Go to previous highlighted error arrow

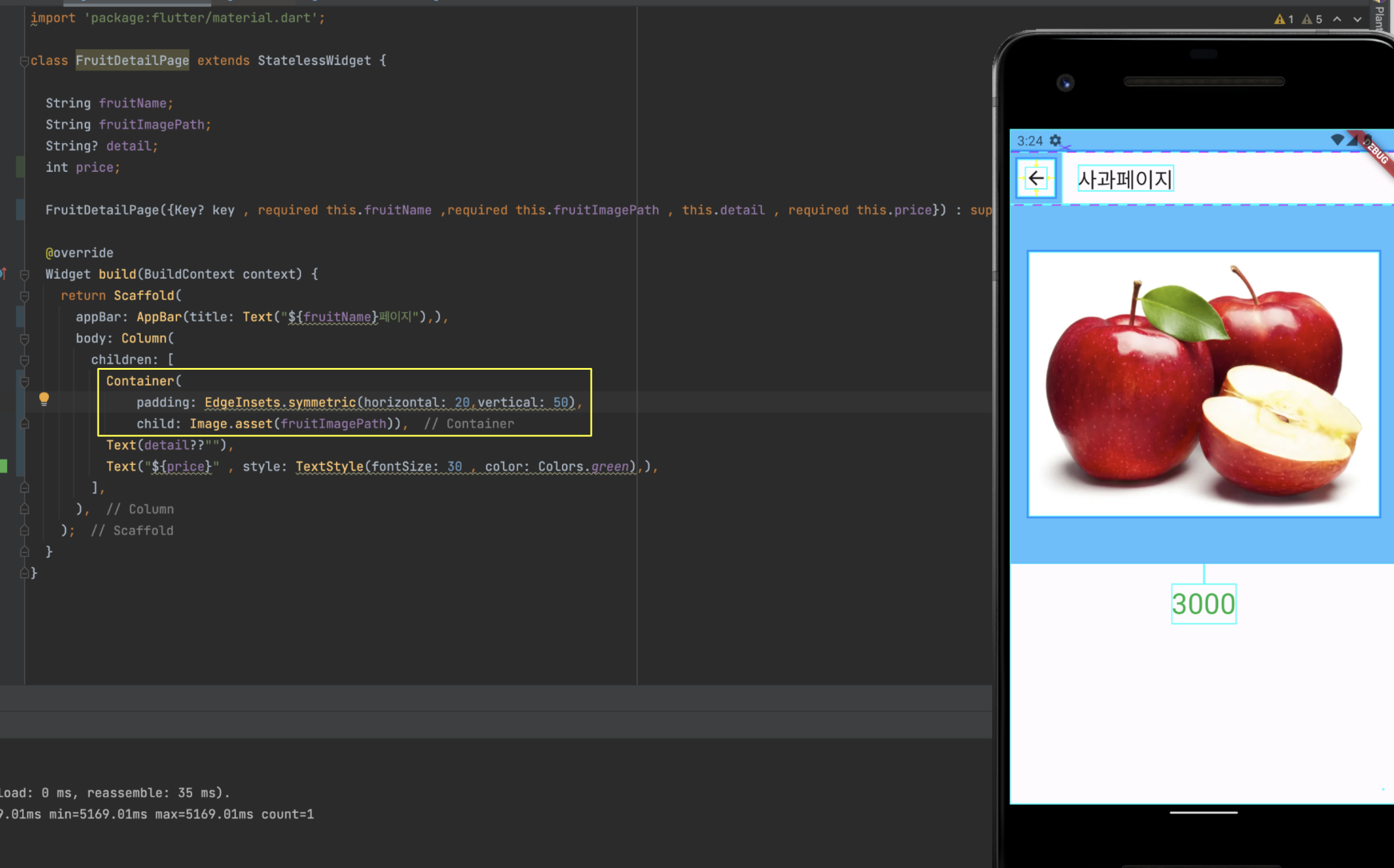click(1337, 19)
